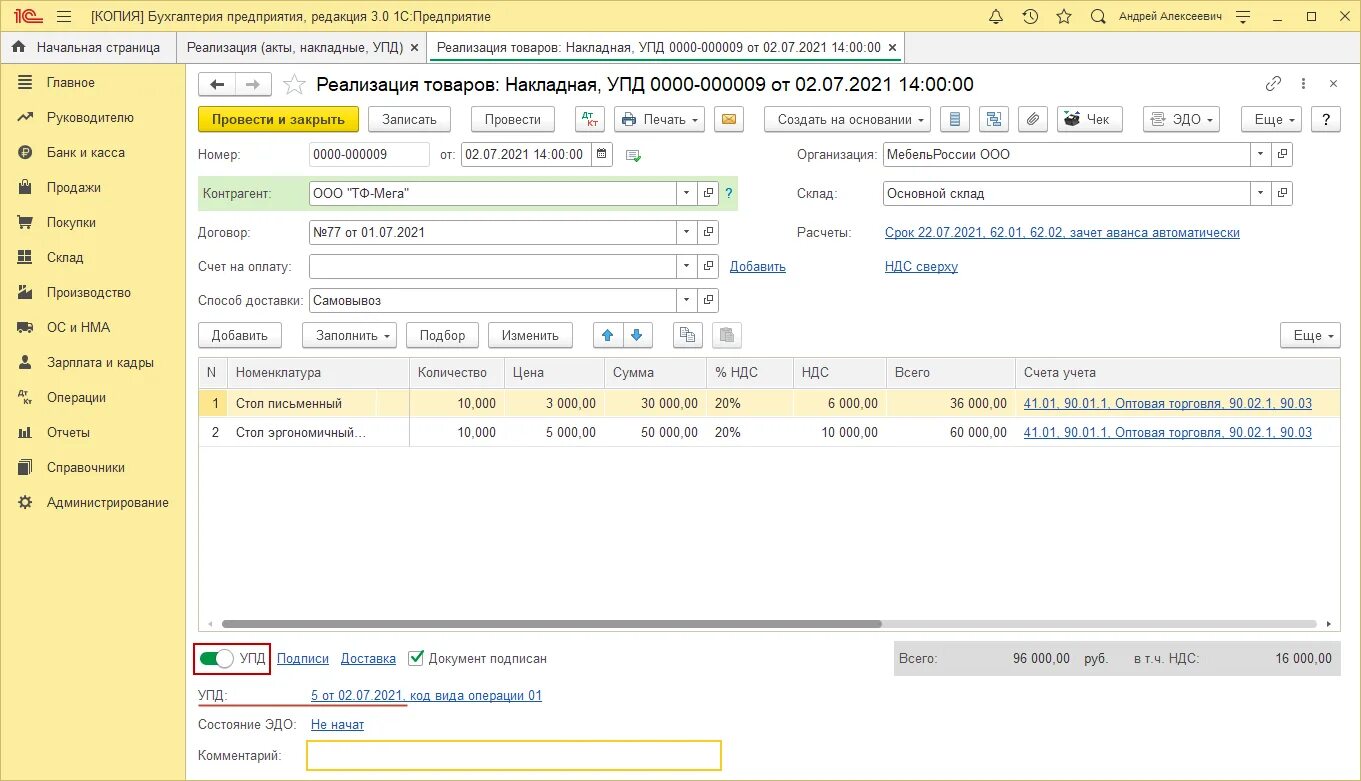
Task: Open Администрирование section
Action: 107,502
